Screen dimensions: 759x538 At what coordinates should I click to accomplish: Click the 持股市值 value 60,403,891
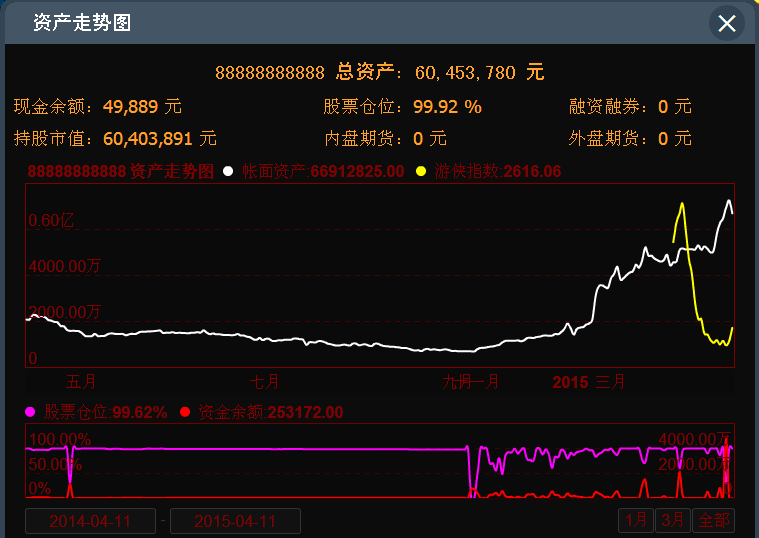pyautogui.click(x=148, y=138)
